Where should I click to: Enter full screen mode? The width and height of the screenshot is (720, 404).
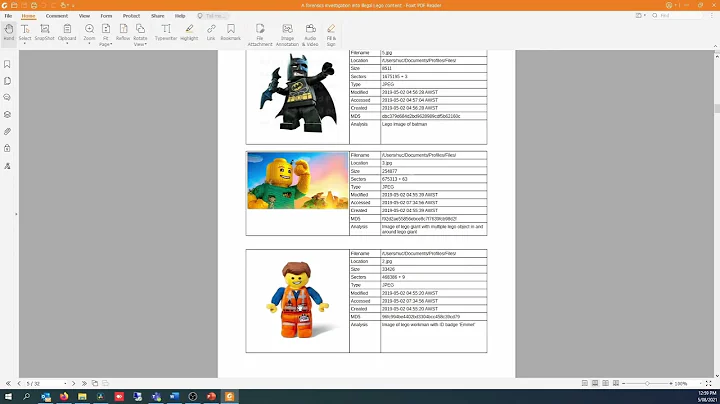tap(709, 383)
